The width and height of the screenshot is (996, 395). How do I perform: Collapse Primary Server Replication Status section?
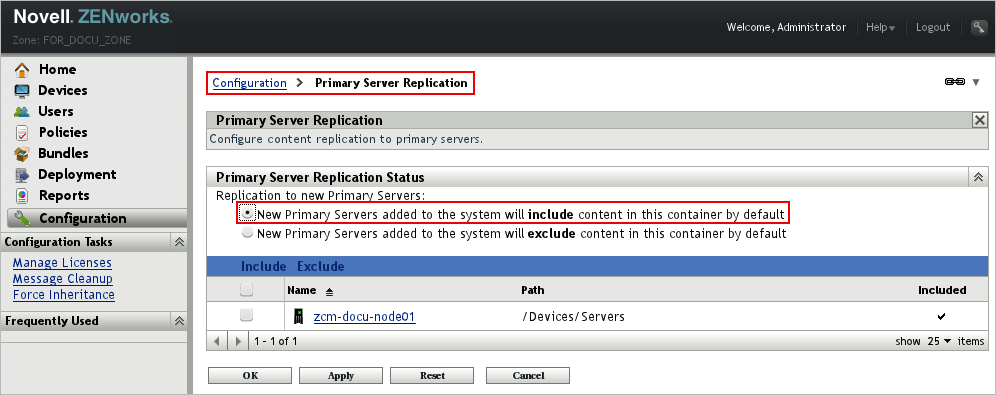[978, 177]
